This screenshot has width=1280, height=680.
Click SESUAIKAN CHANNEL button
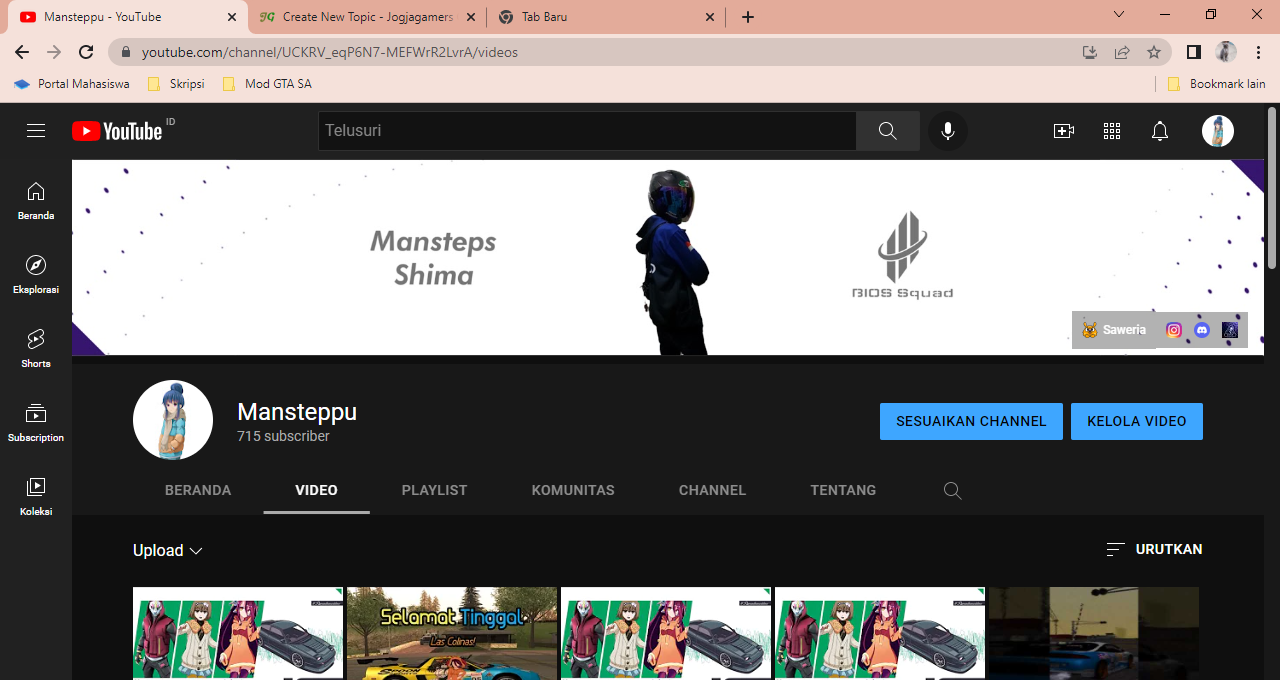(x=971, y=422)
